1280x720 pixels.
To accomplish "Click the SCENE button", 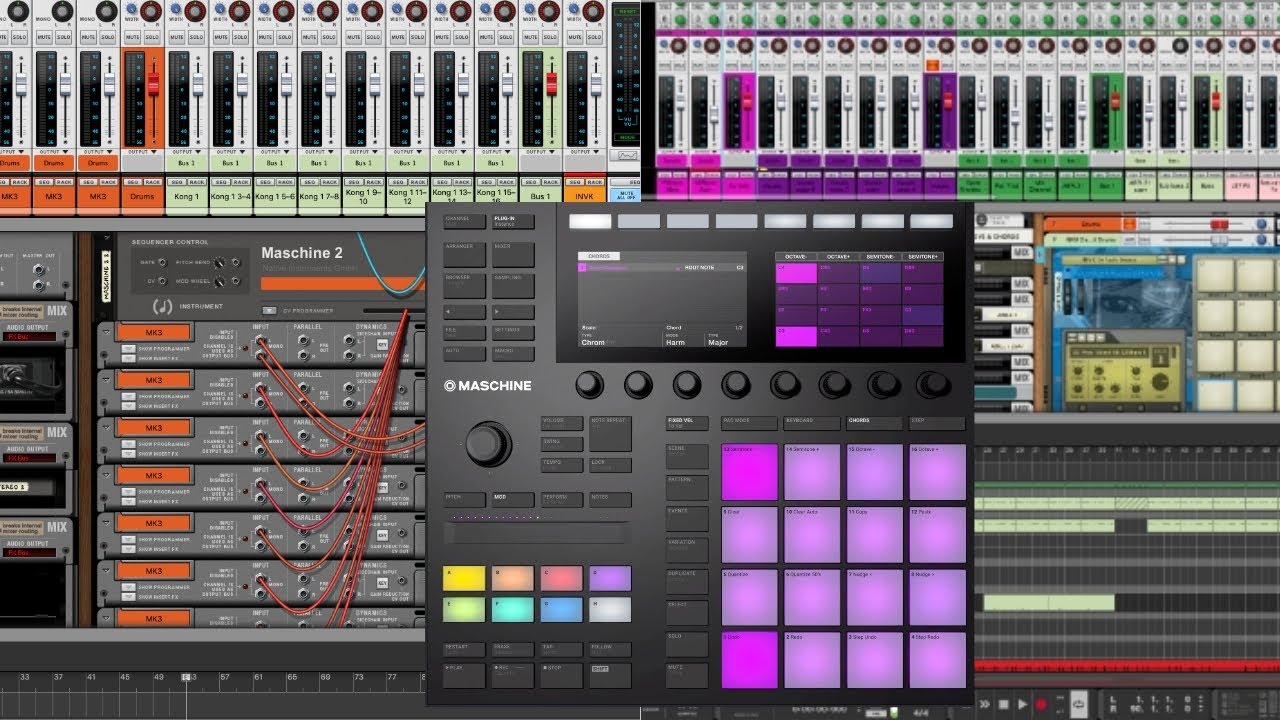I will coord(687,456).
